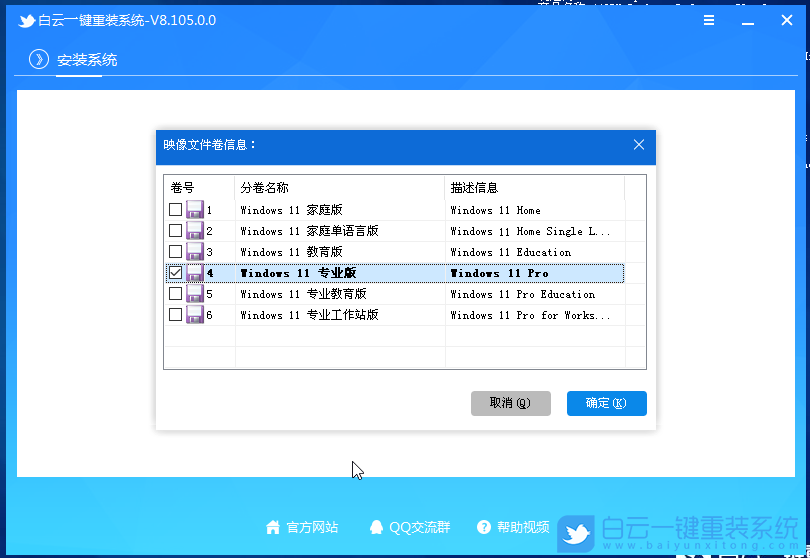Click description Windows 11 Education
Screen dimensions: 810x558
click(510, 252)
